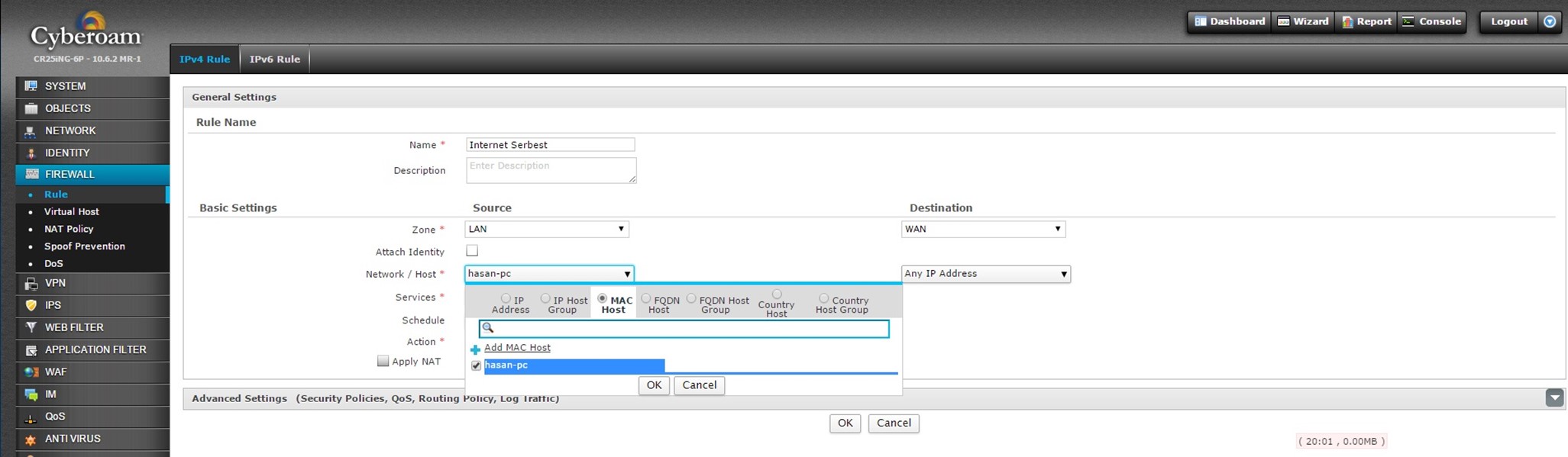
Task: Open the source Network/Host hasan-pc dropdown
Action: point(549,273)
